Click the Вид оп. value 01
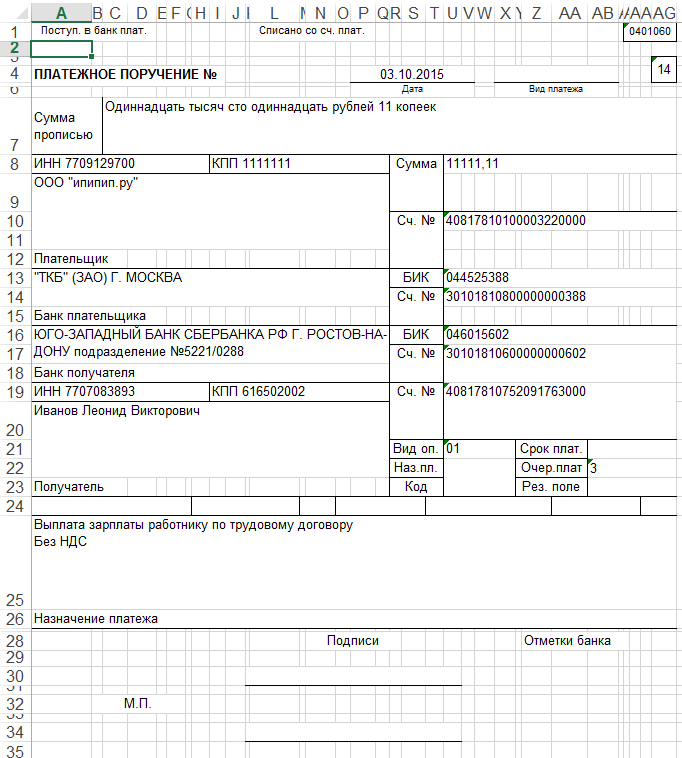The height and width of the screenshot is (758, 682). [453, 449]
